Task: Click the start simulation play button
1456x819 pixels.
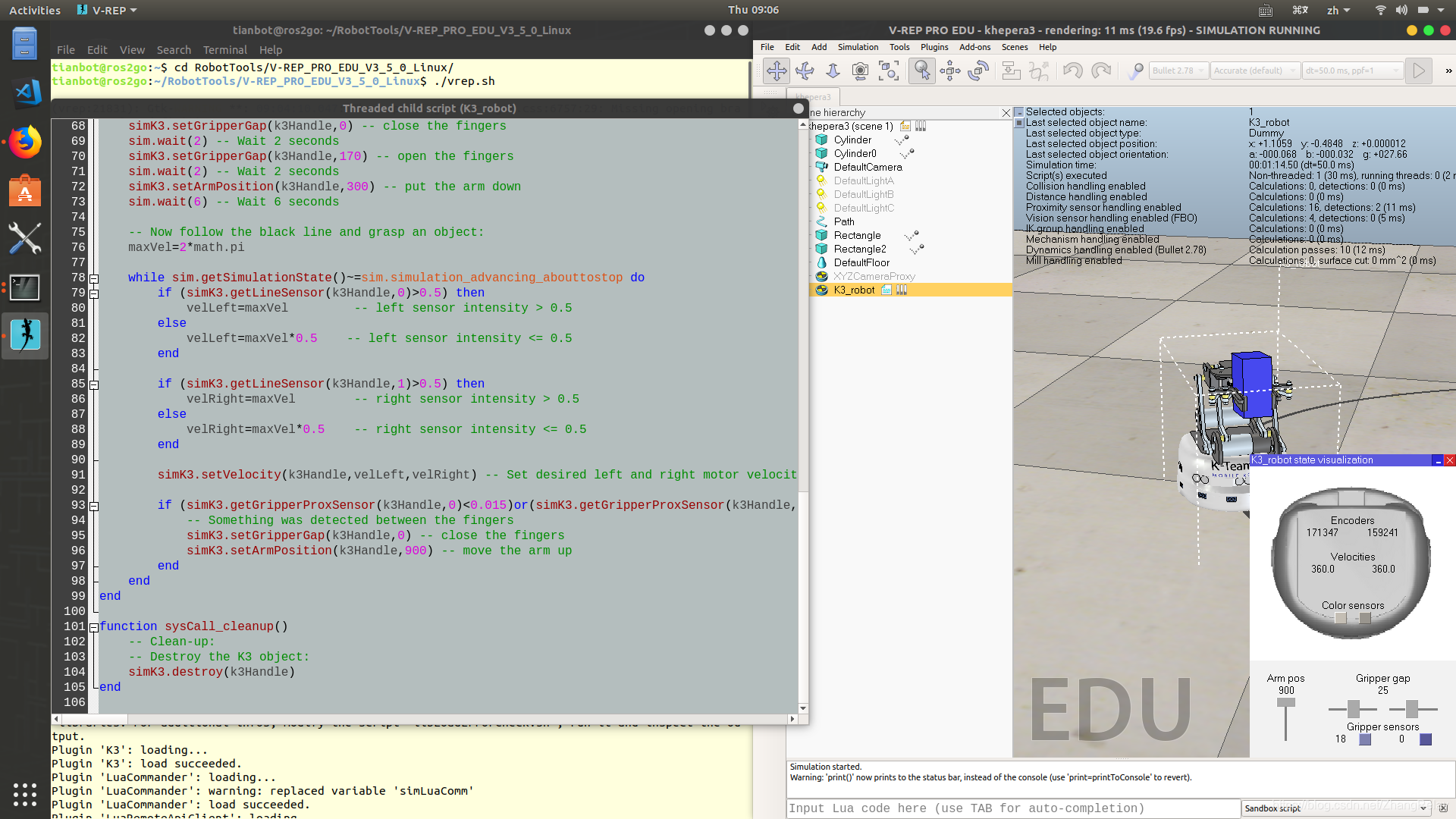Action: pos(1418,71)
